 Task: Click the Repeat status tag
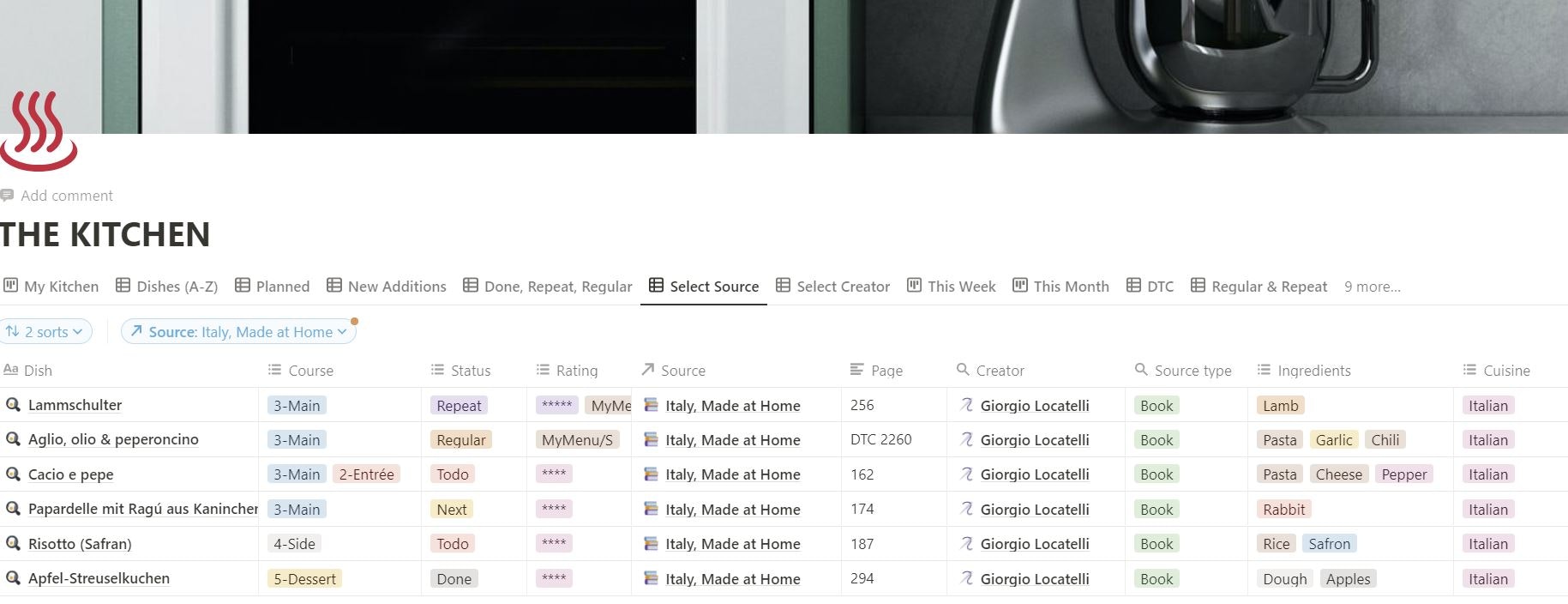coord(460,406)
